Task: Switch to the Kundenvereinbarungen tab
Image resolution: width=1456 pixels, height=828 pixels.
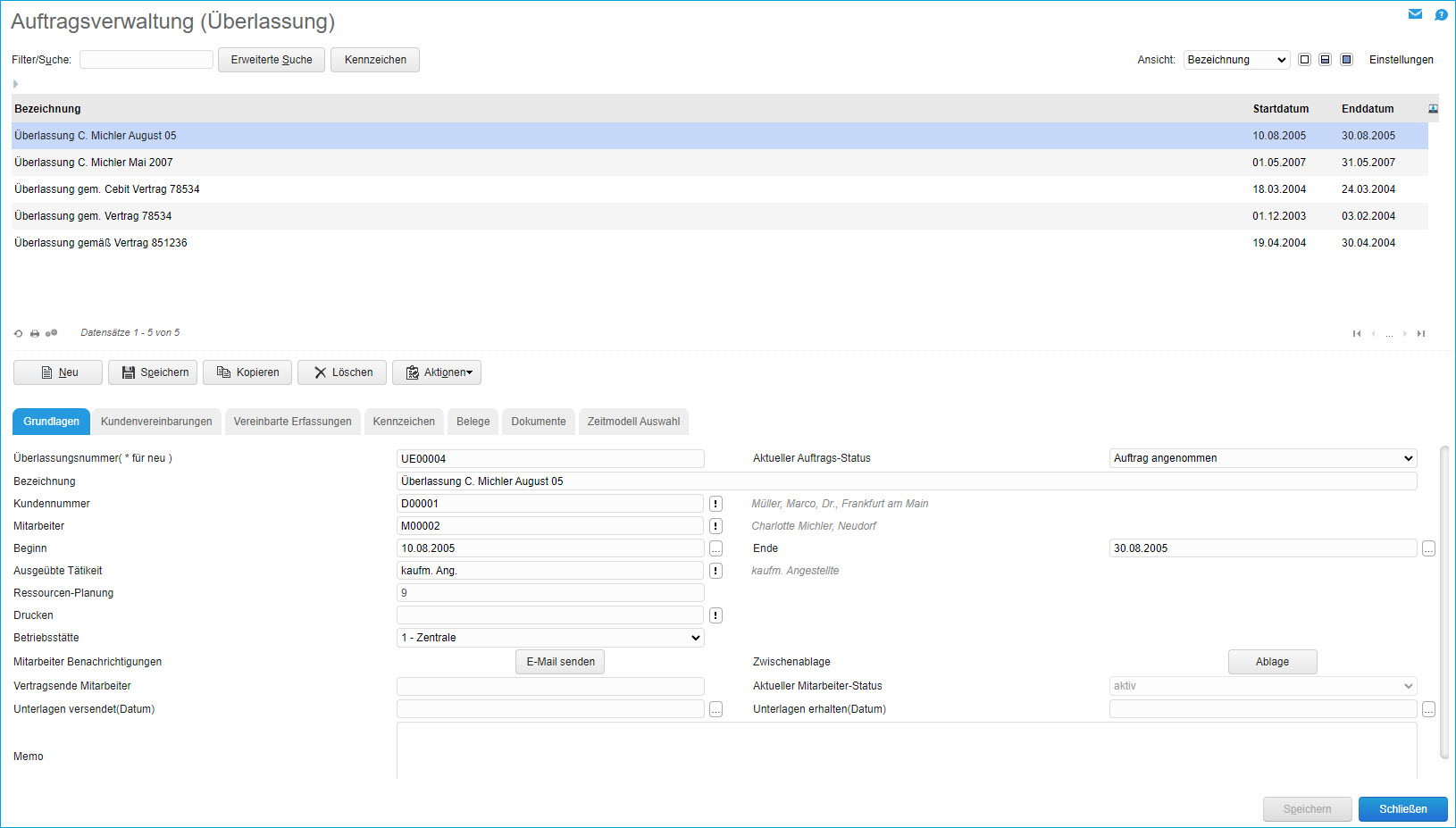Action: pyautogui.click(x=156, y=422)
